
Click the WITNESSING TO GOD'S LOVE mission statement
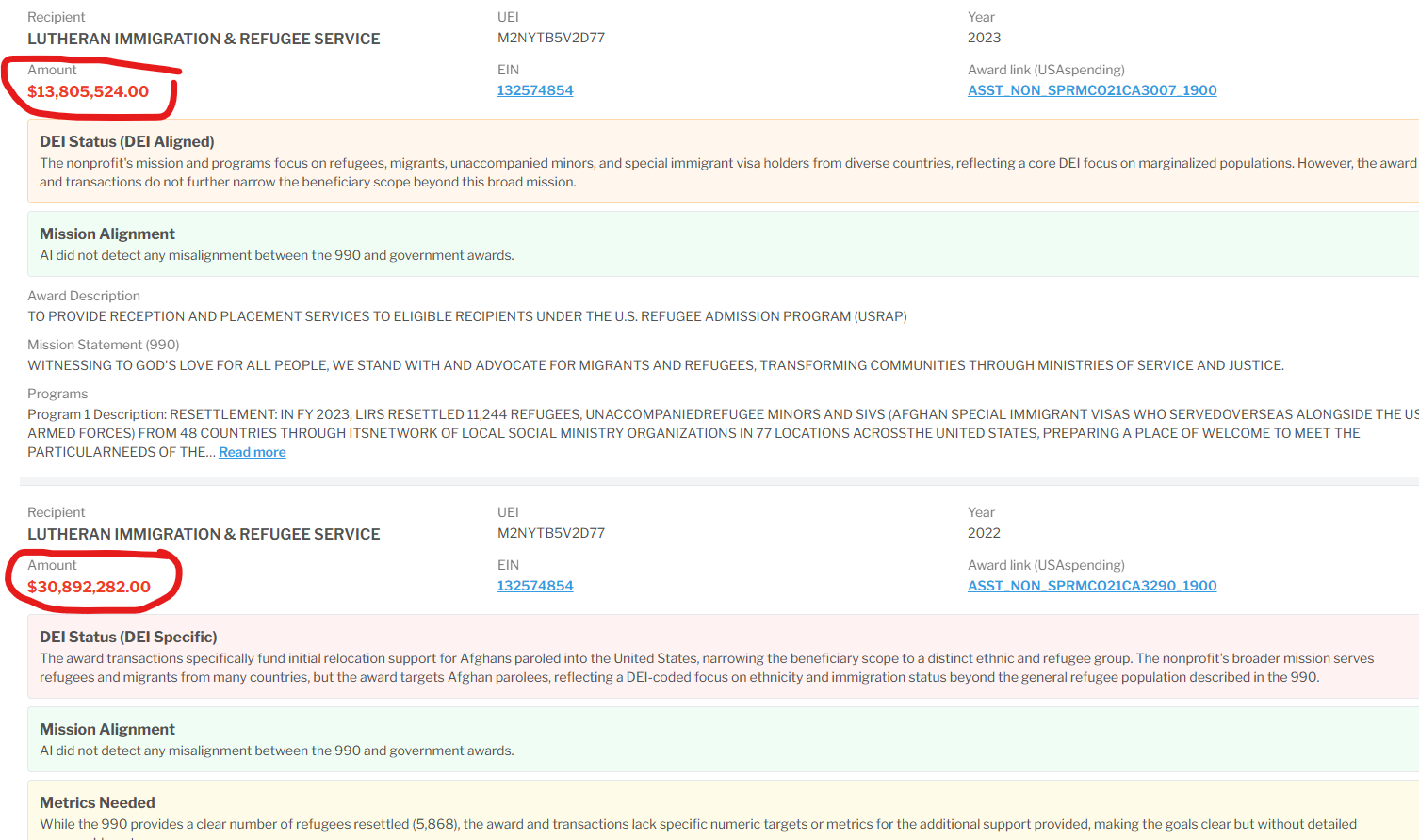[x=656, y=365]
